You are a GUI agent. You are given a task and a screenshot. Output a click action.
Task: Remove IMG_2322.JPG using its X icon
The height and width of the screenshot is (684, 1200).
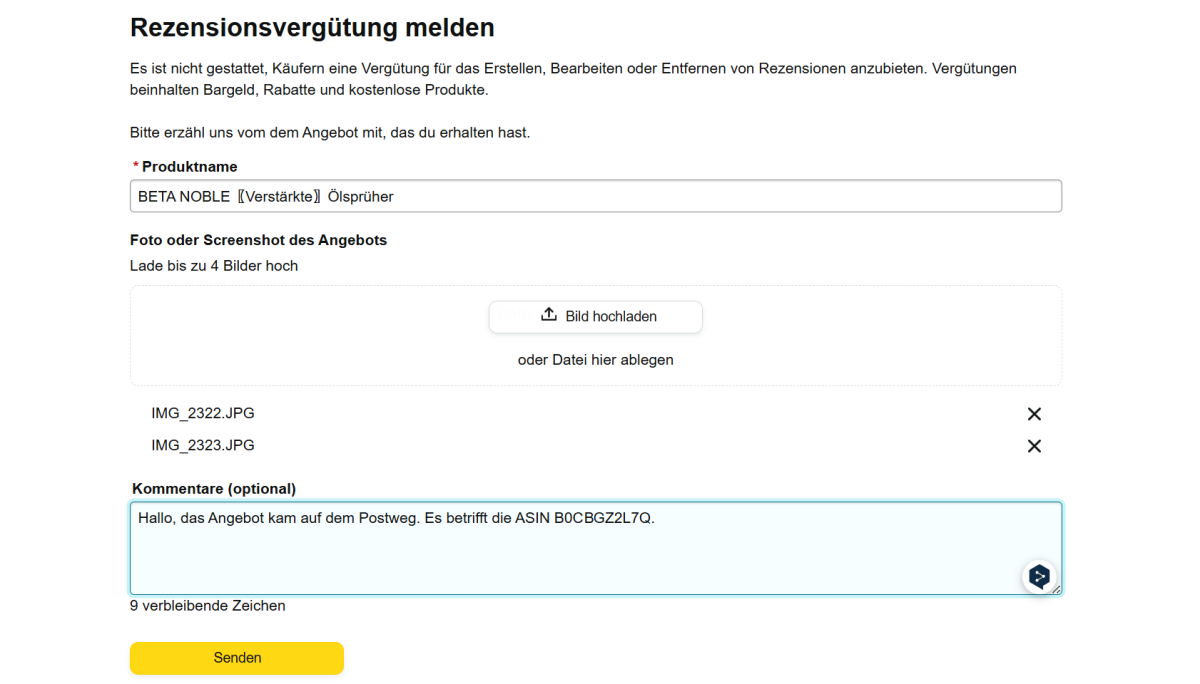pos(1034,413)
